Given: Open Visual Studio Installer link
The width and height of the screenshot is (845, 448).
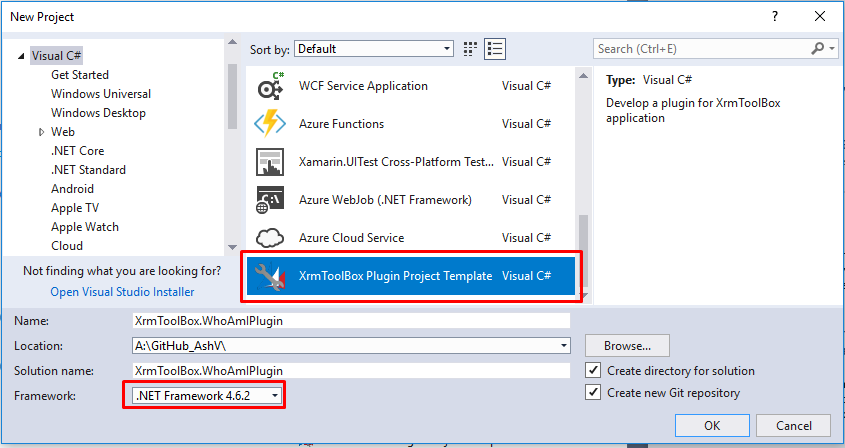Looking at the screenshot, I should (122, 292).
